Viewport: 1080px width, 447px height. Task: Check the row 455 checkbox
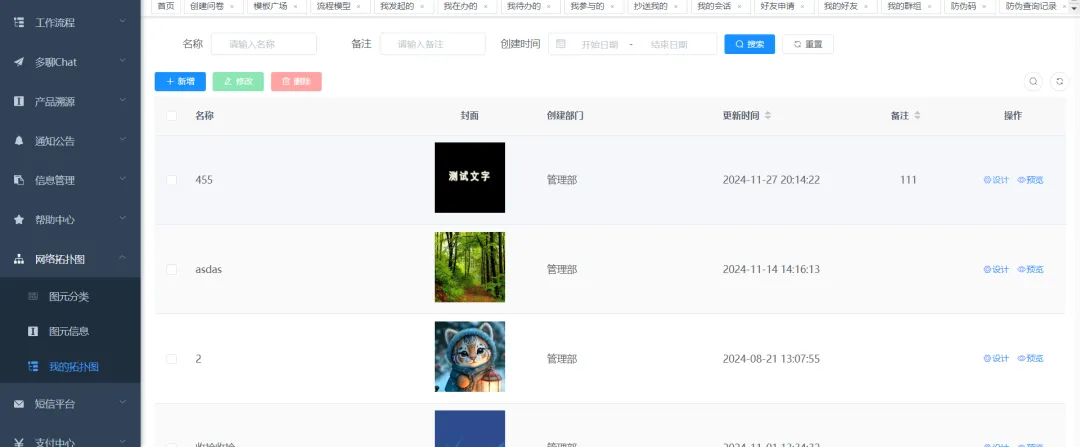pyautogui.click(x=172, y=180)
